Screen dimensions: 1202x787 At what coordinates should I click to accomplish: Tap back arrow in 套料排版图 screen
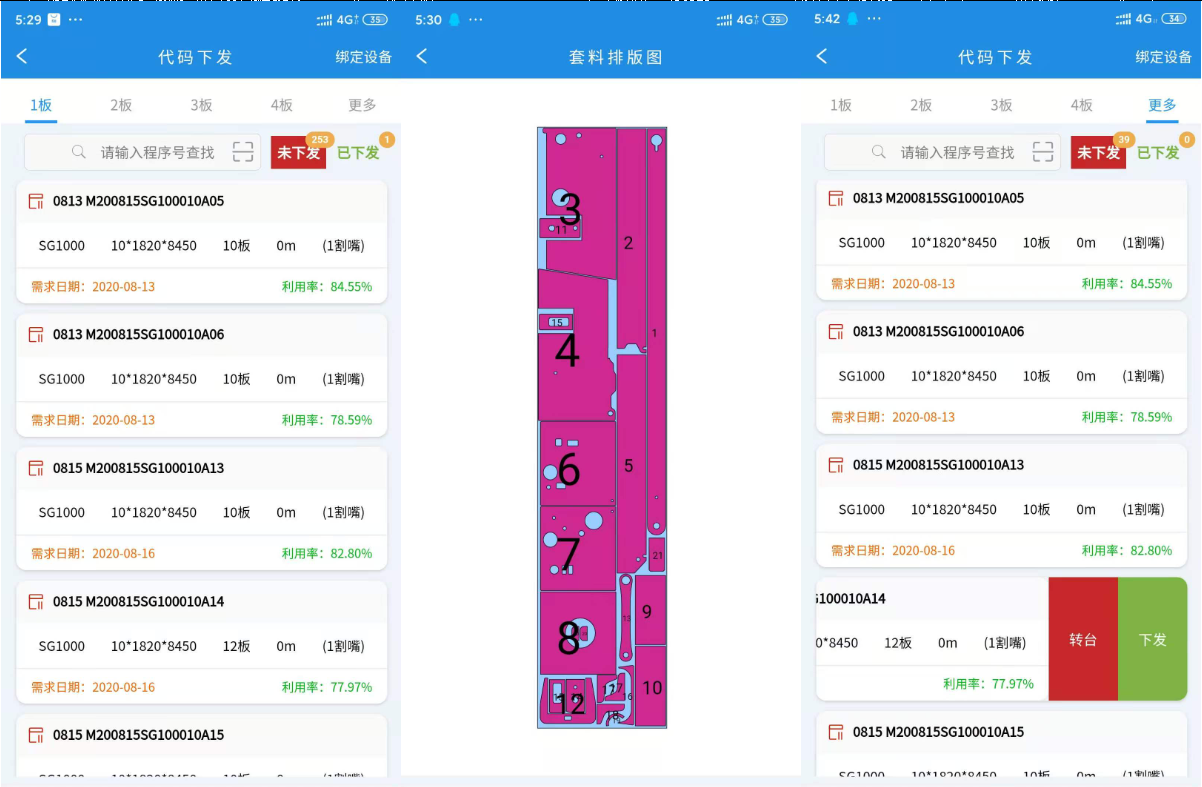click(x=422, y=57)
